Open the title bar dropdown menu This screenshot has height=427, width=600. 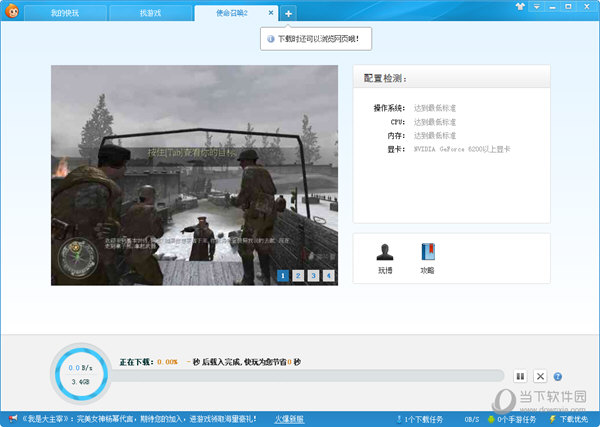click(536, 6)
